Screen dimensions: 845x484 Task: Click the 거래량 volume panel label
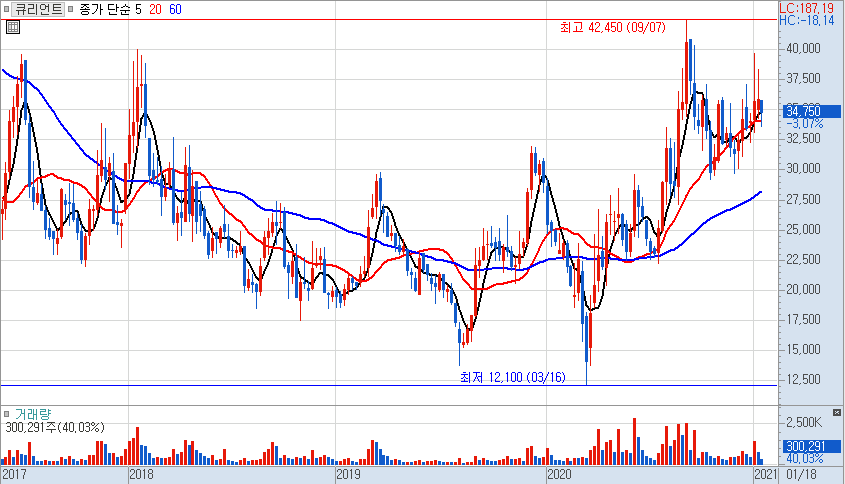tap(33, 414)
